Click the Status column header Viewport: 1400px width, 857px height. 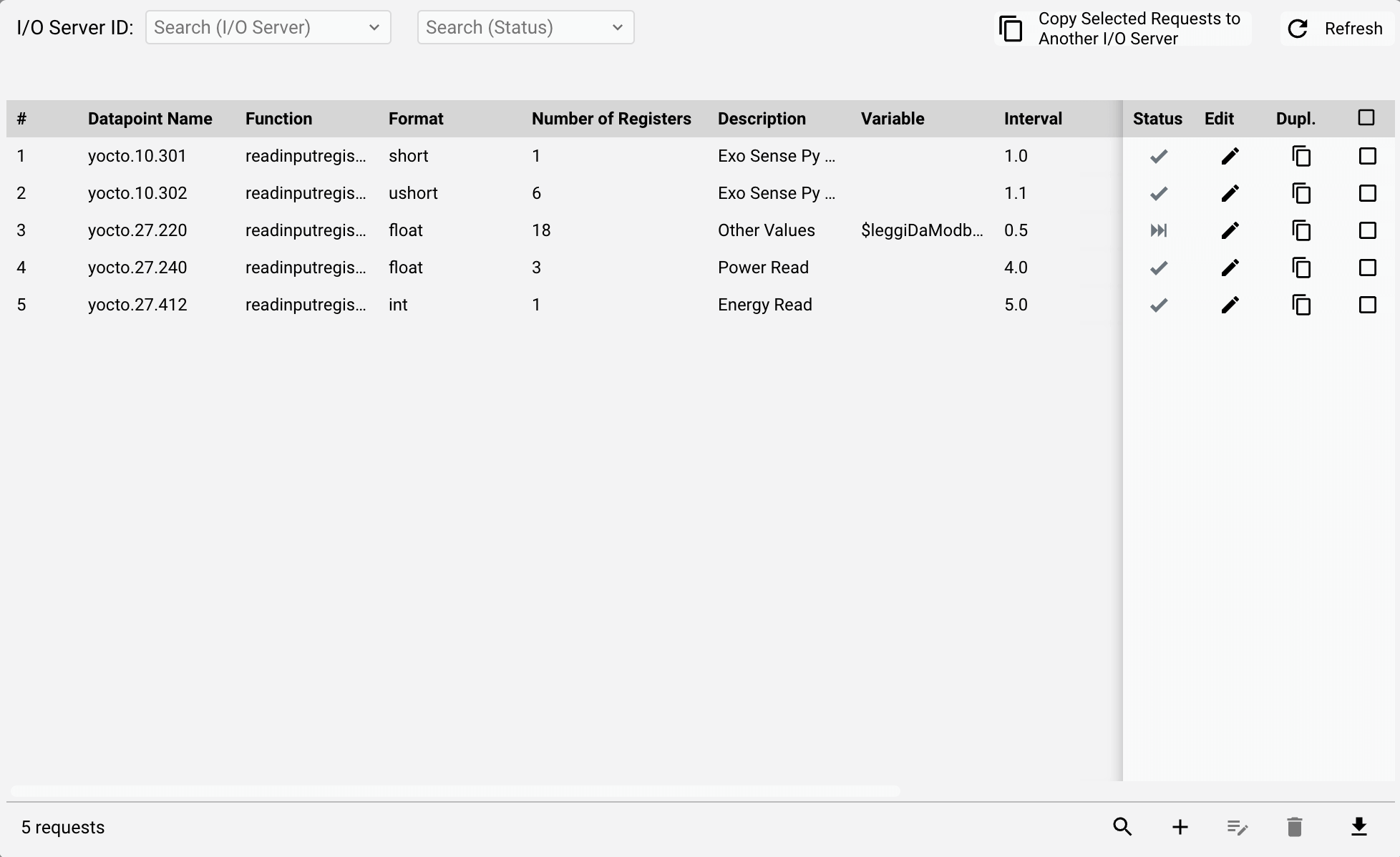pyautogui.click(x=1157, y=119)
